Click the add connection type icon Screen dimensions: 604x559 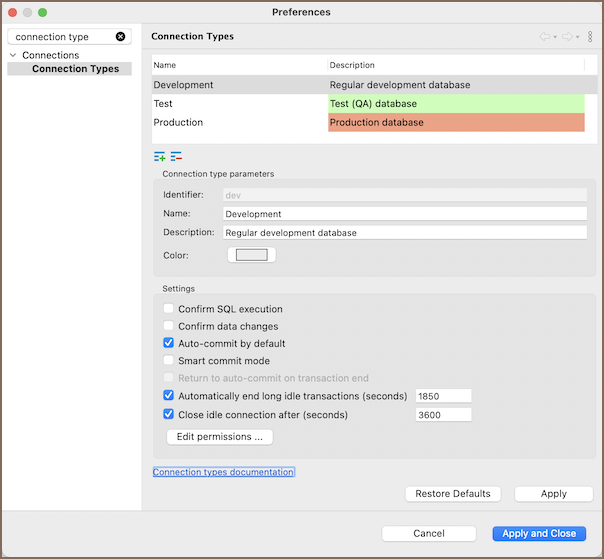click(159, 157)
